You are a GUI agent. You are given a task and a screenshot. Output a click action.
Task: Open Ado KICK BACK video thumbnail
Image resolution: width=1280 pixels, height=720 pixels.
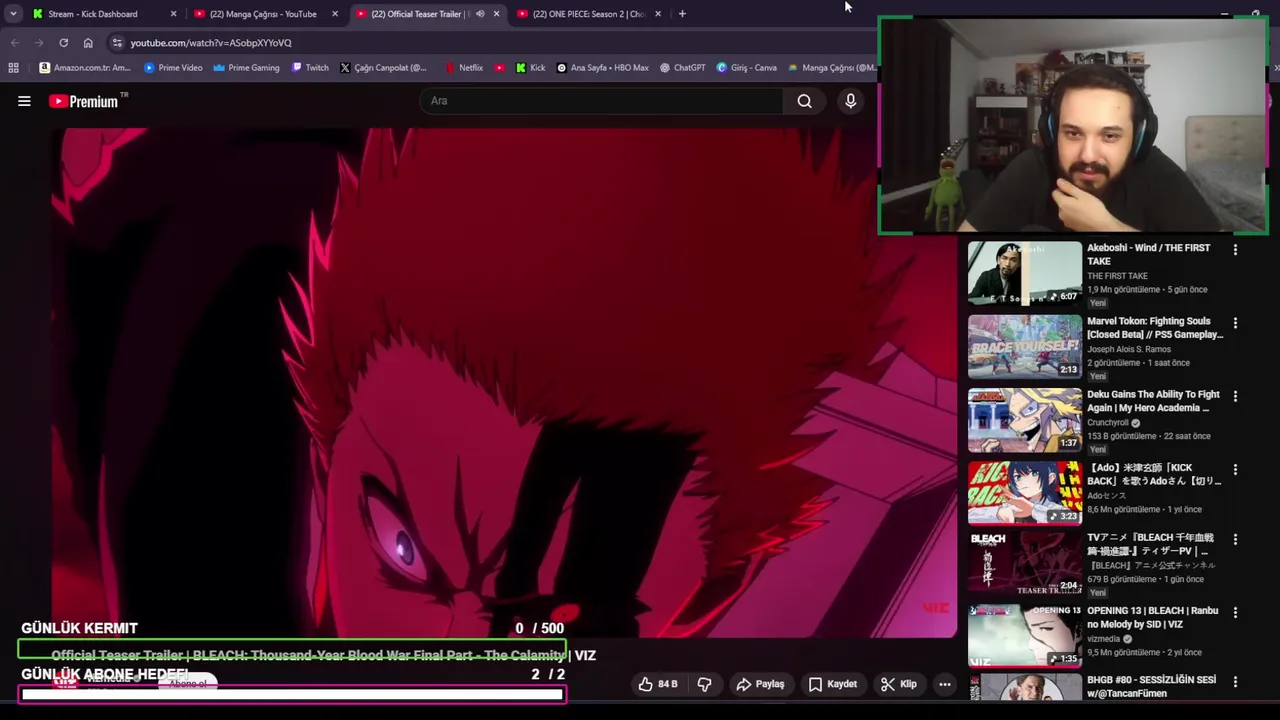[x=1025, y=493]
